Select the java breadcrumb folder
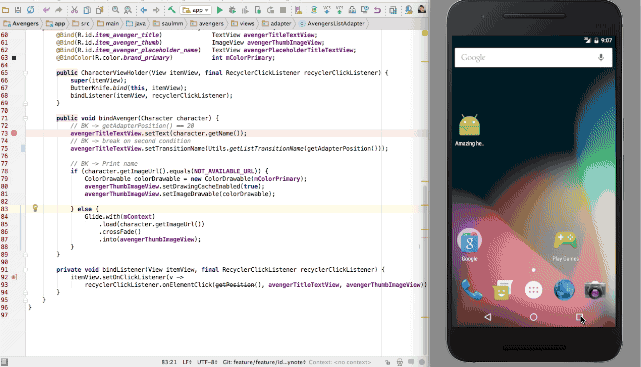641x367 pixels. [x=136, y=24]
